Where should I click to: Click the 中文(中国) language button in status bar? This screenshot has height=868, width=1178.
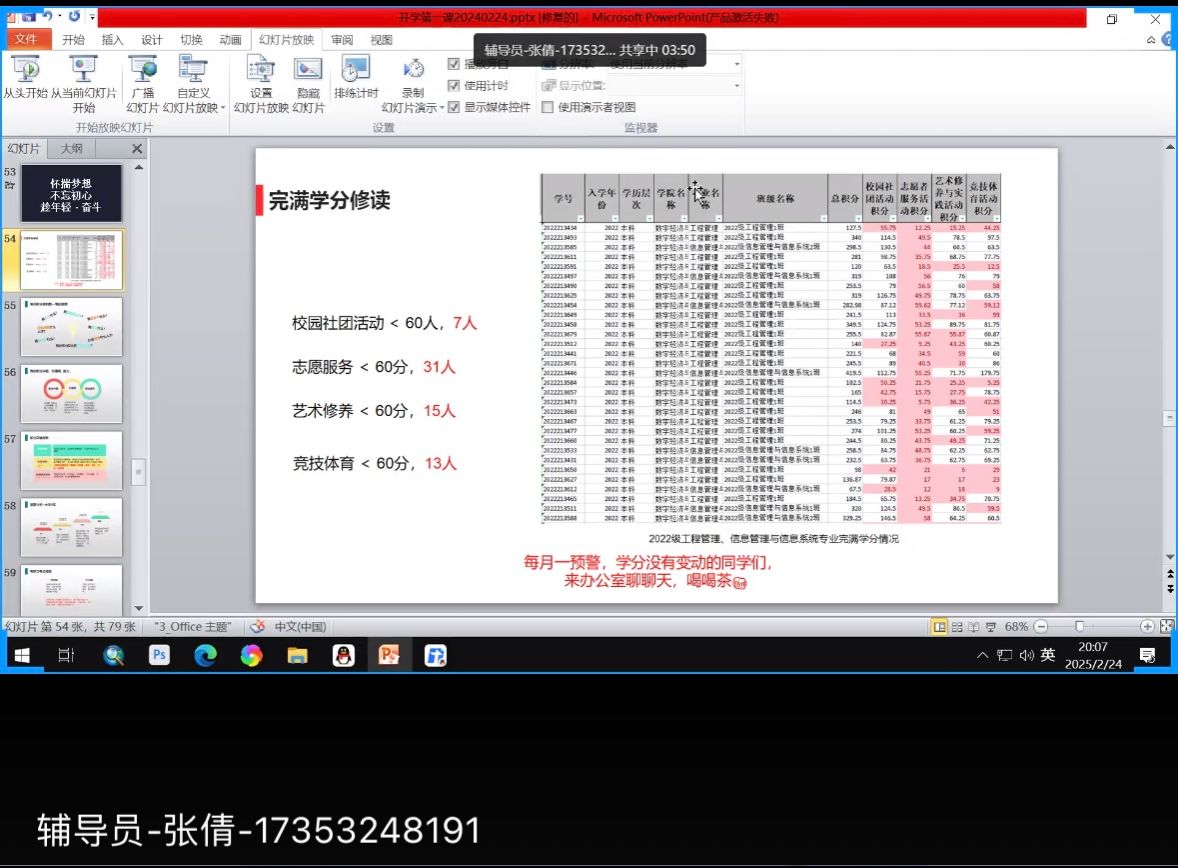click(x=300, y=627)
